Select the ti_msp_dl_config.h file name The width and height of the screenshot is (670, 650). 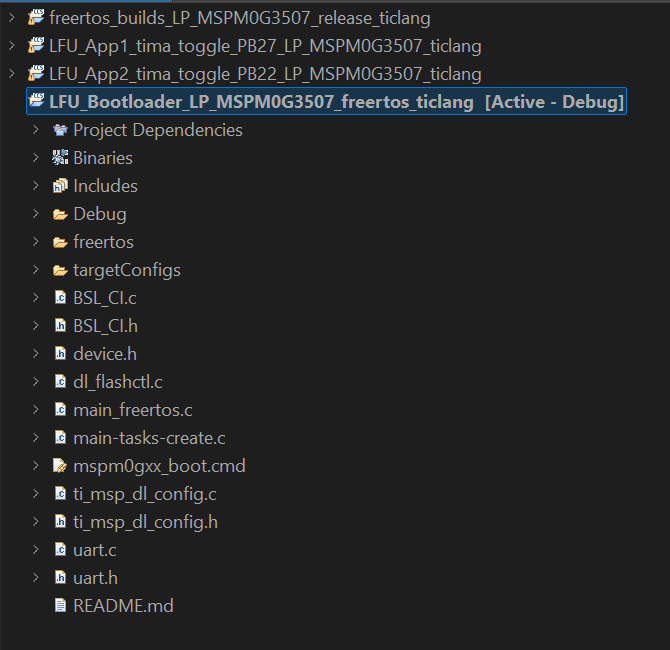146,522
